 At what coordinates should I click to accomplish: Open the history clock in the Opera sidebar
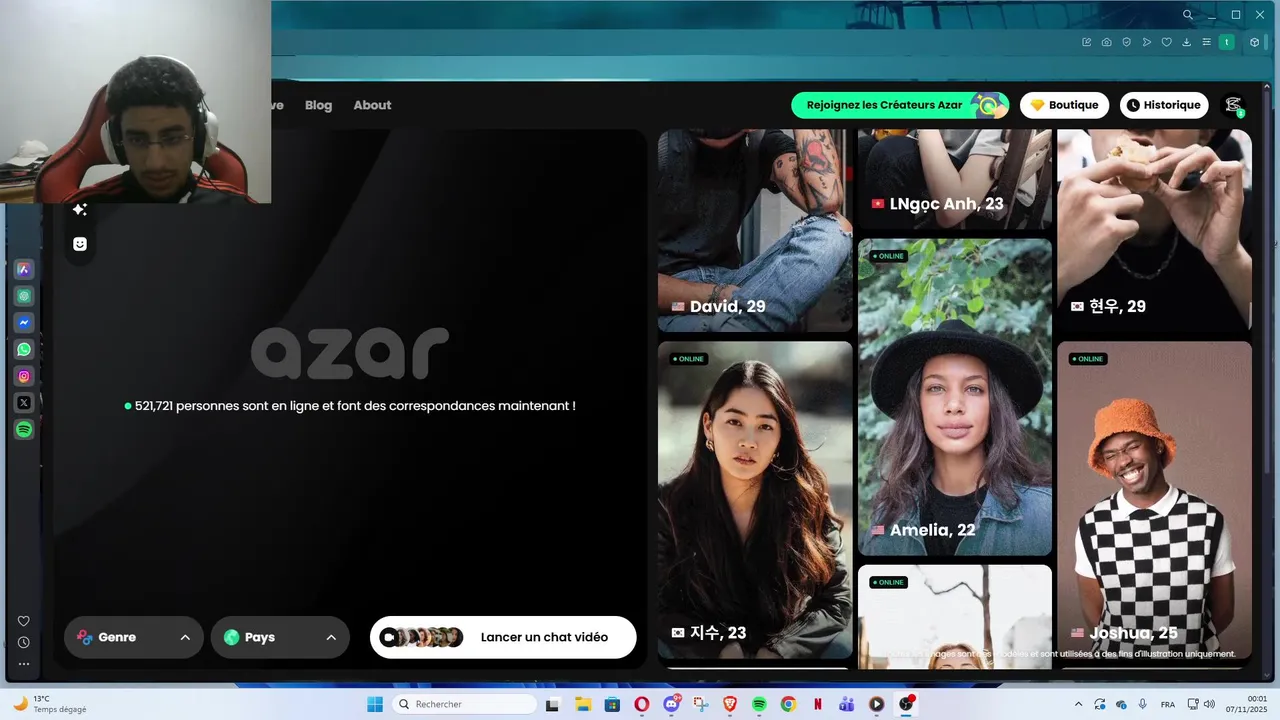click(24, 642)
